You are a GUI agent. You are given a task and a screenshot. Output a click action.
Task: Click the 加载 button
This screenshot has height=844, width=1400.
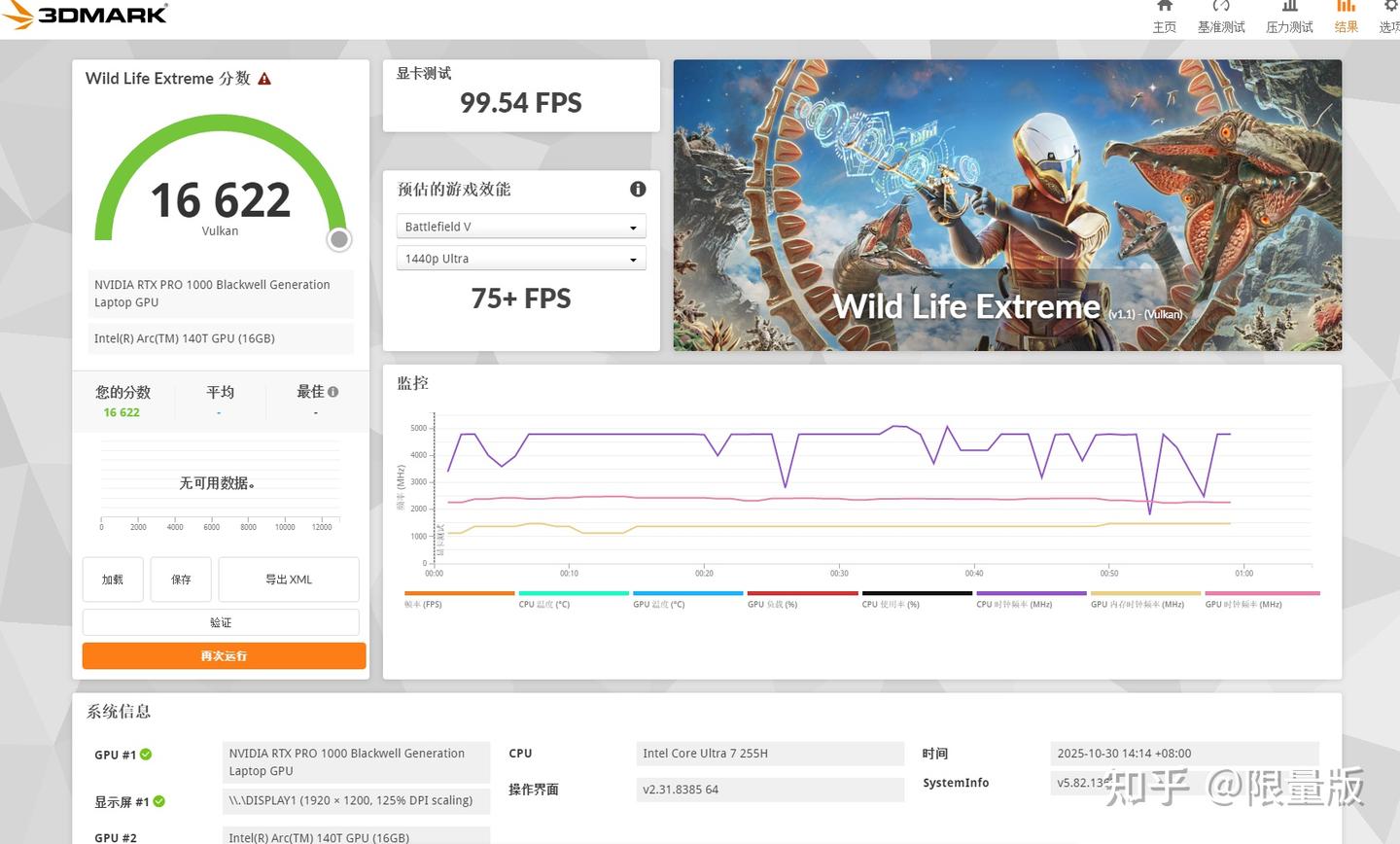click(x=113, y=580)
